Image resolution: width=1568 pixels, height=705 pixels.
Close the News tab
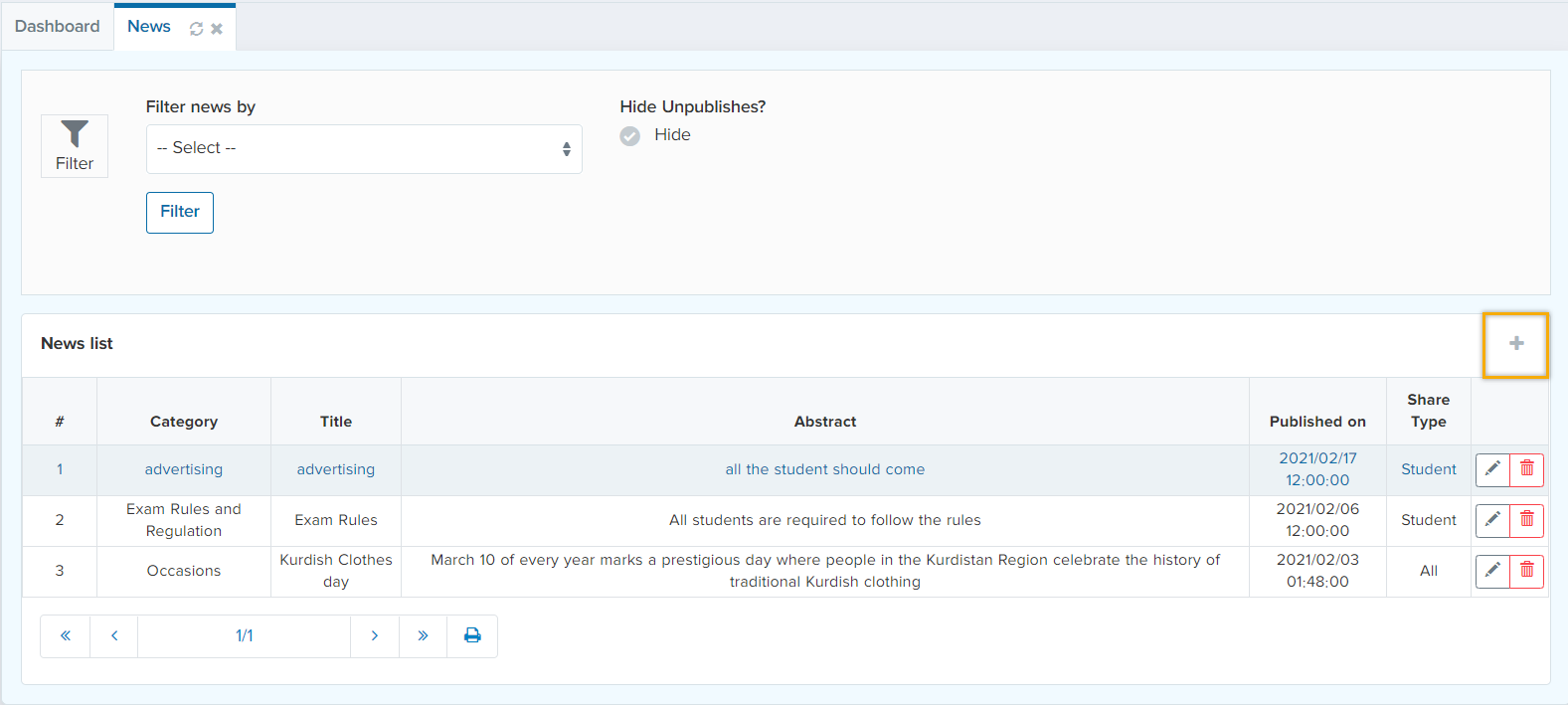pyautogui.click(x=217, y=29)
